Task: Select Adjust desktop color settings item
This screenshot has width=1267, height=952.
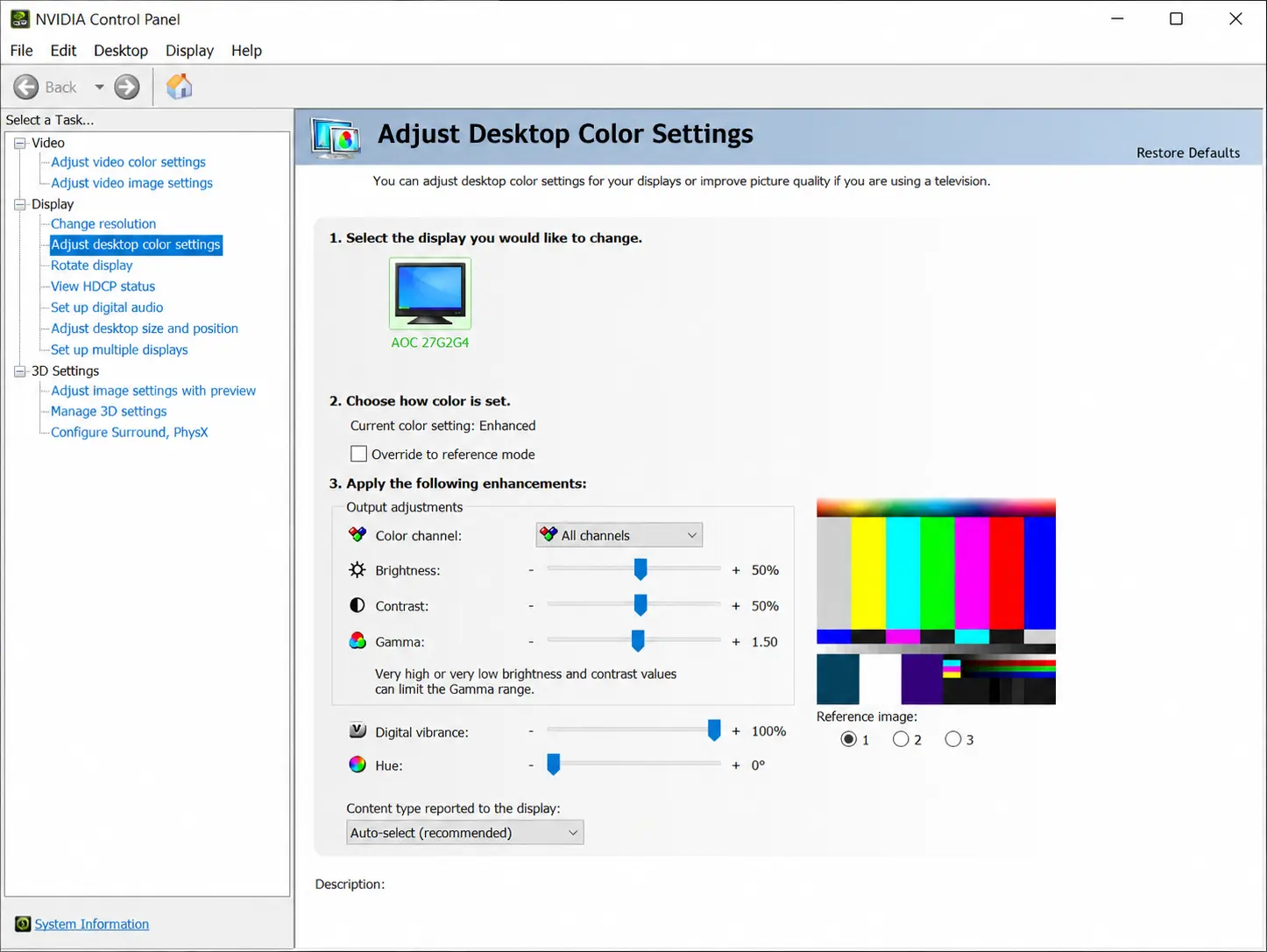Action: pyautogui.click(x=136, y=244)
